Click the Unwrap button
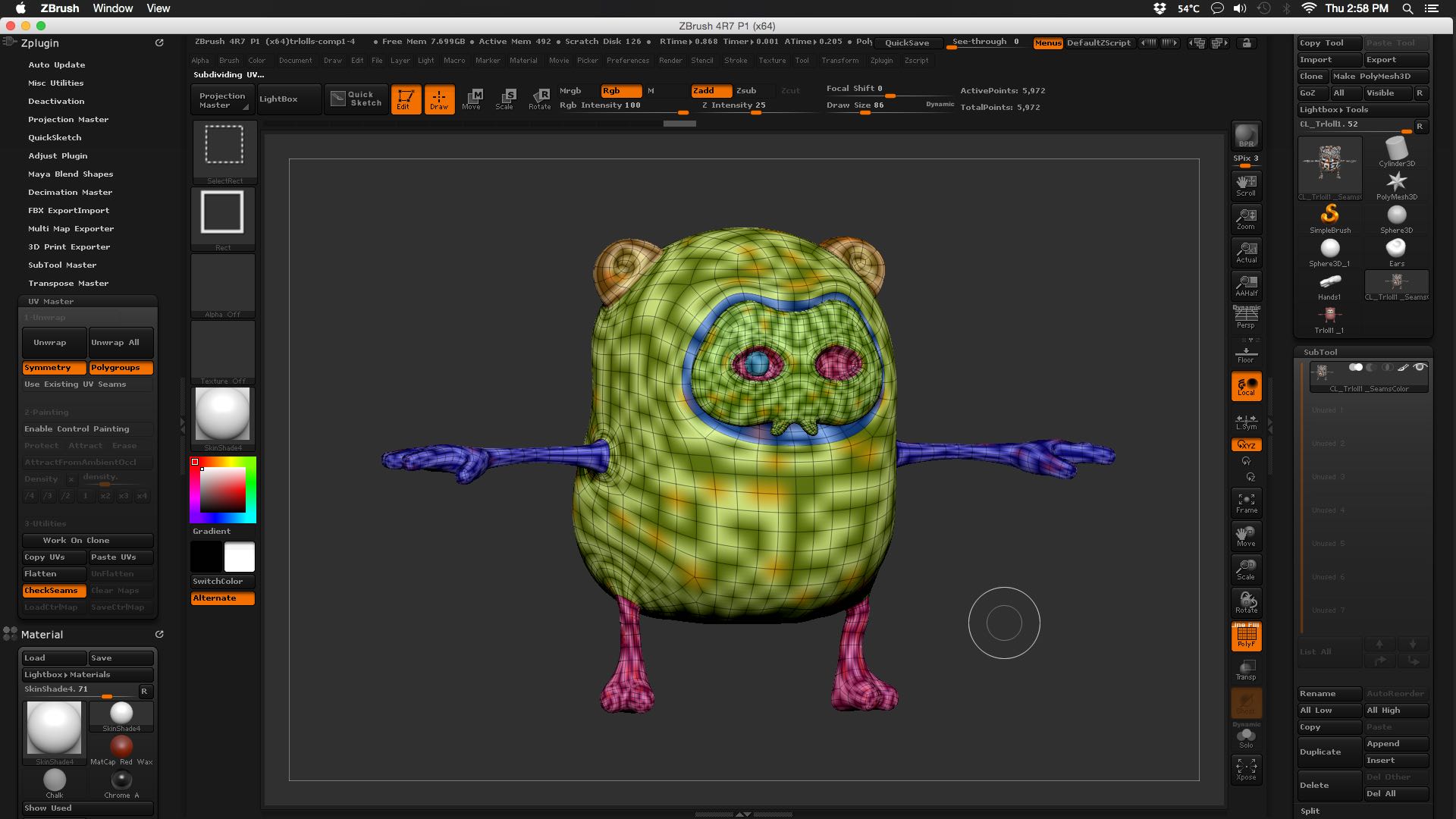This screenshot has width=1456, height=819. click(54, 343)
